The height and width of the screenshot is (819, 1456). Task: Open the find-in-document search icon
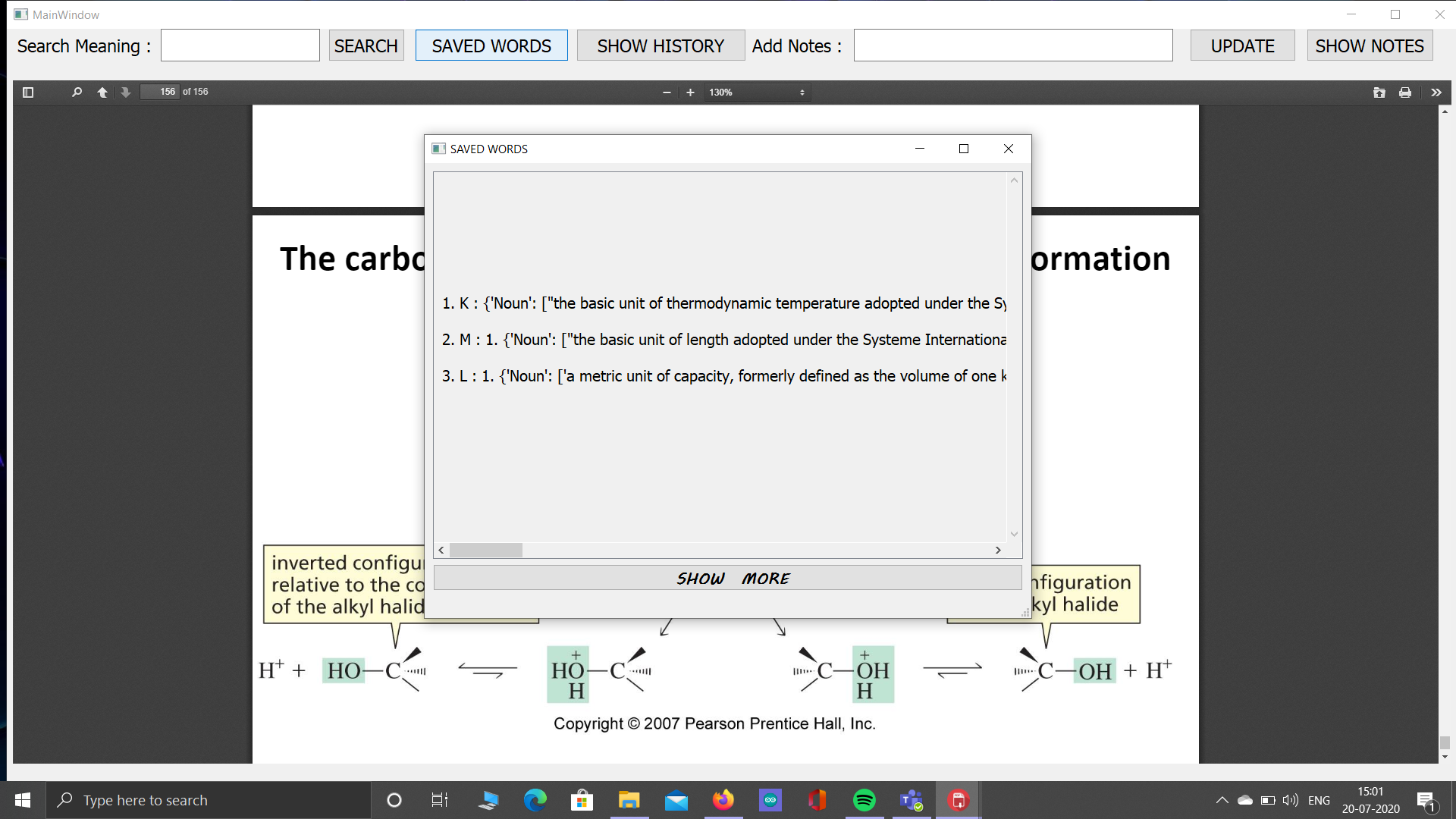click(x=77, y=93)
